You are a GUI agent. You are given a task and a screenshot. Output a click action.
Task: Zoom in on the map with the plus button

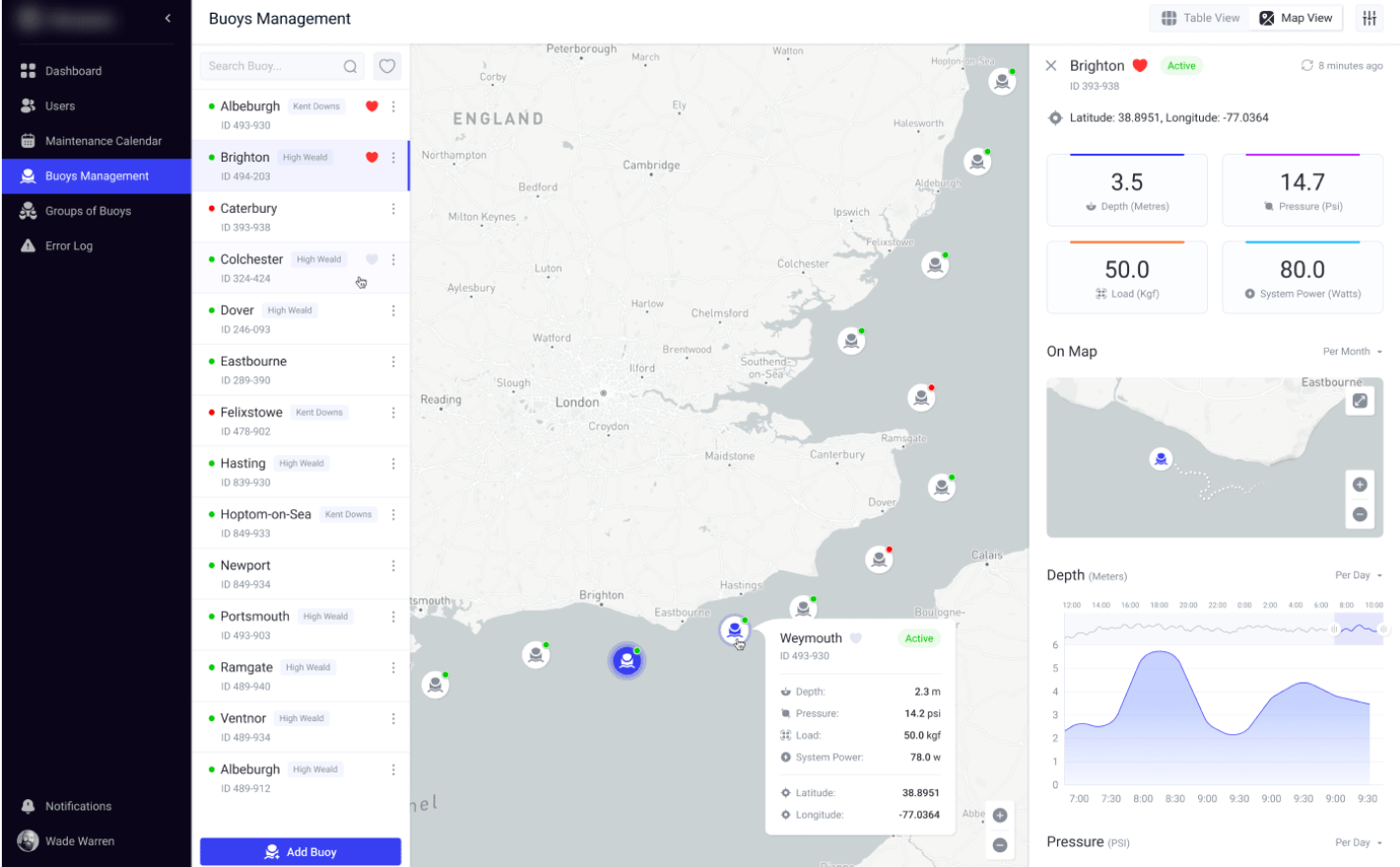[1000, 815]
